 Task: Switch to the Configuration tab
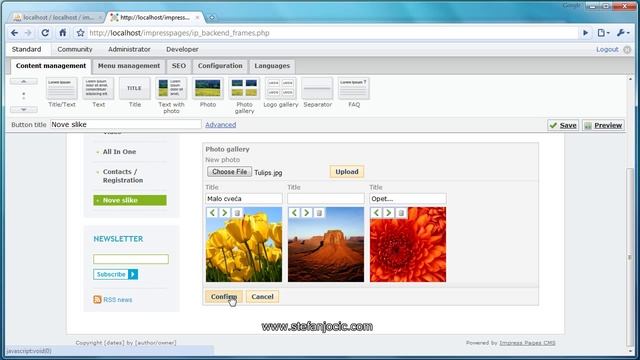[x=220, y=66]
